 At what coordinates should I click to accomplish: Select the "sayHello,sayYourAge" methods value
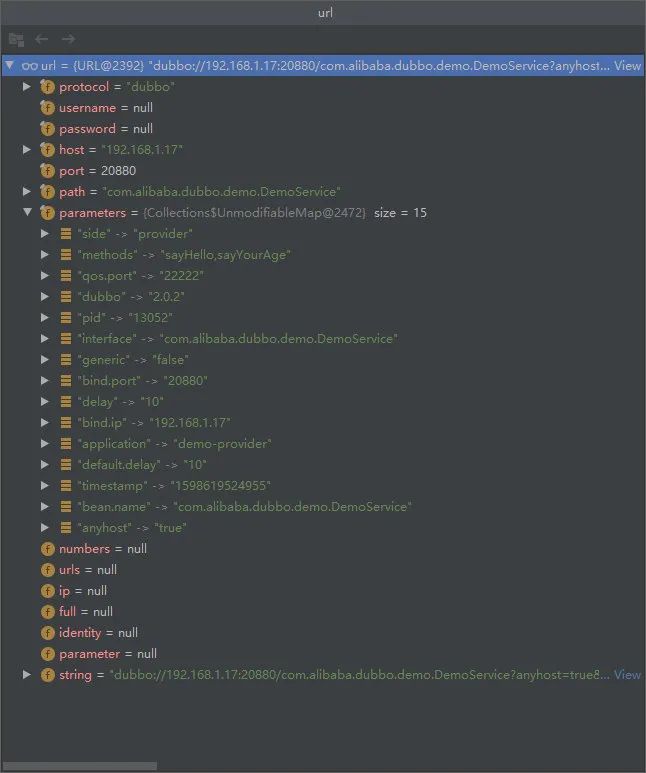click(225, 255)
